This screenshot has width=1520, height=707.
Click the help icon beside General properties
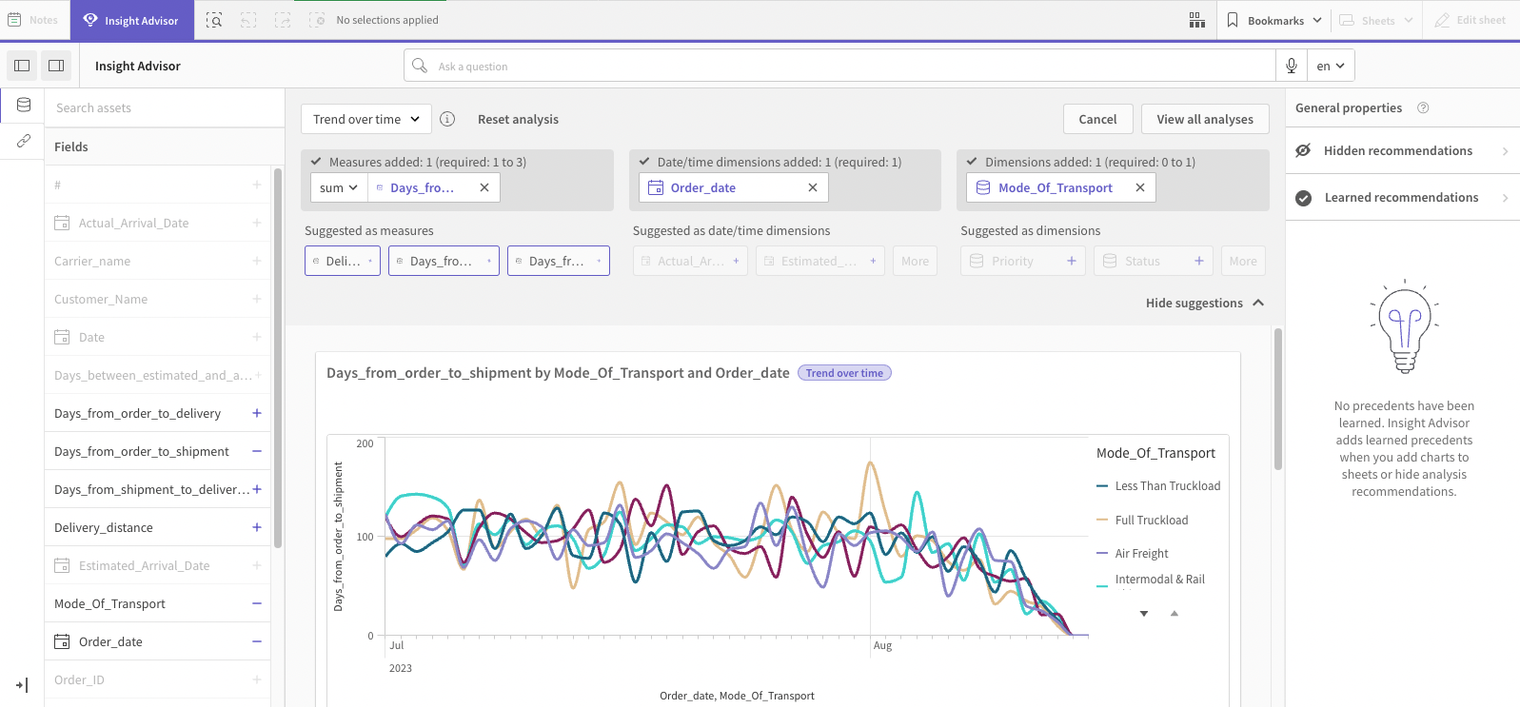pos(1423,108)
